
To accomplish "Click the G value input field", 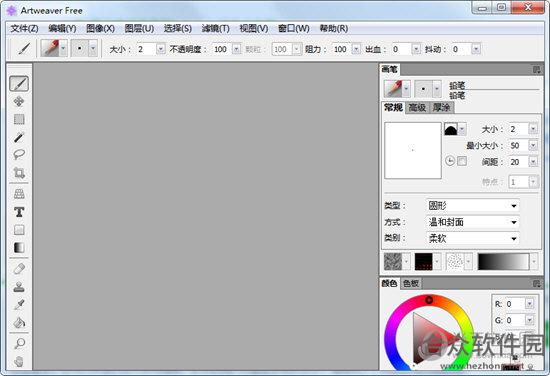I will [515, 320].
